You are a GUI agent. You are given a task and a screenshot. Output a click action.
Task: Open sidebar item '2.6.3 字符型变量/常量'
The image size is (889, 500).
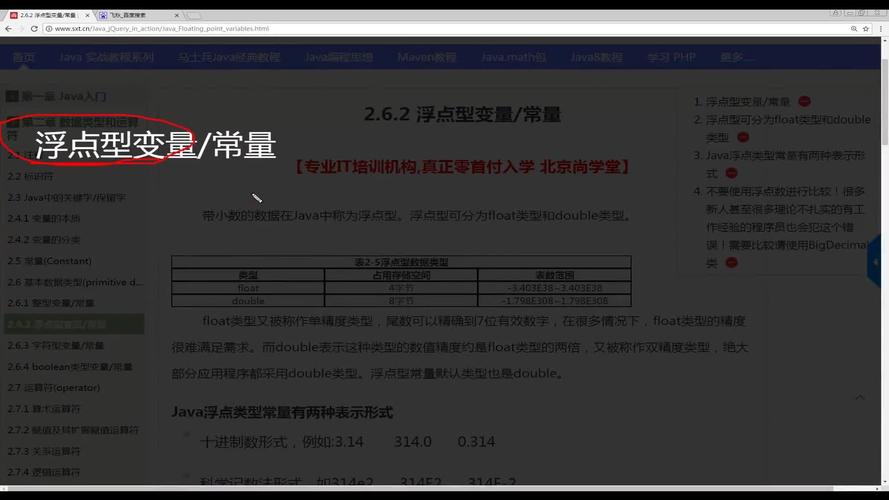[x=56, y=345]
